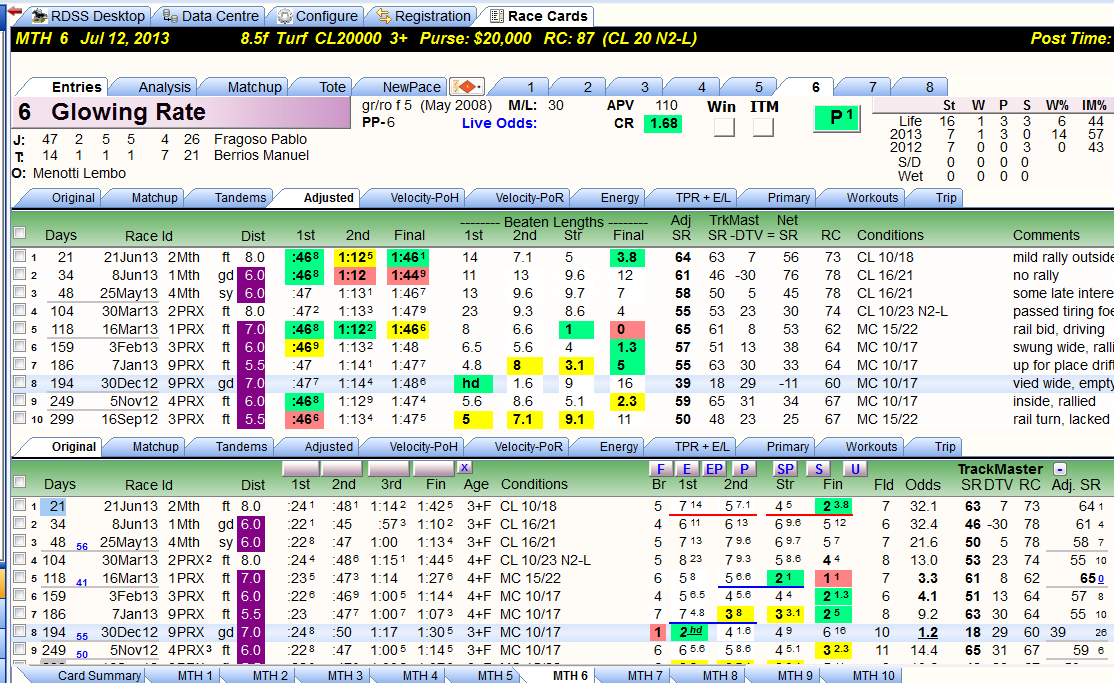Image resolution: width=1114 pixels, height=683 pixels.
Task: Click the card icon on Race Cards tab
Action: click(497, 16)
